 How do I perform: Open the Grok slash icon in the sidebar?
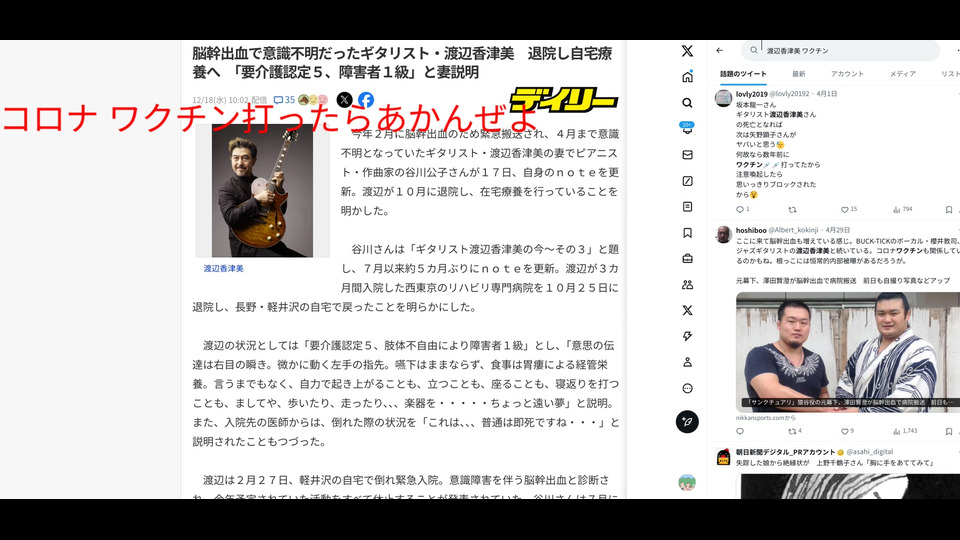687,181
